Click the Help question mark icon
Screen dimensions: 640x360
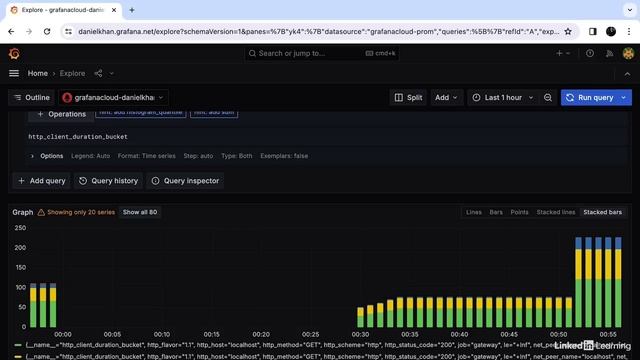(x=590, y=53)
